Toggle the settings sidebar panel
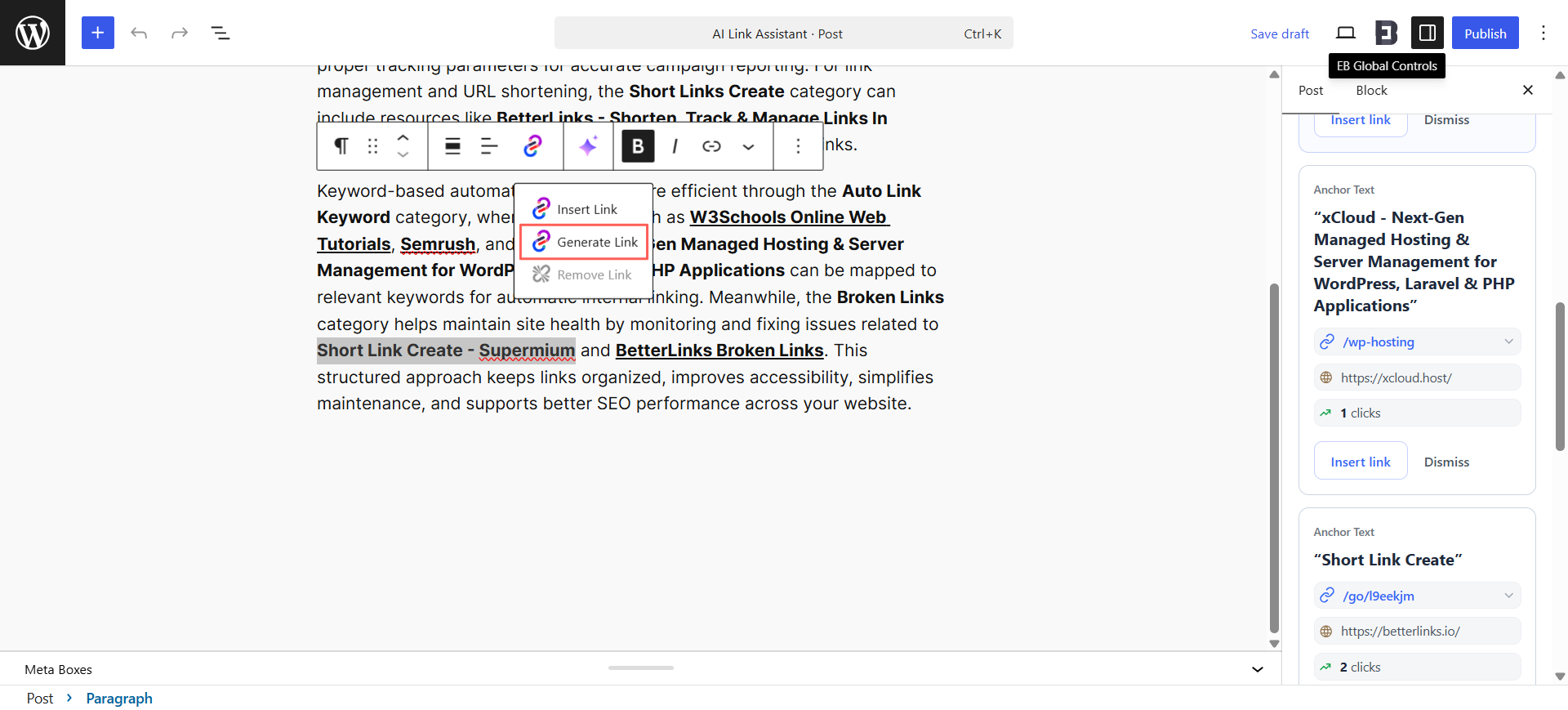The image size is (1568, 710). point(1428,33)
